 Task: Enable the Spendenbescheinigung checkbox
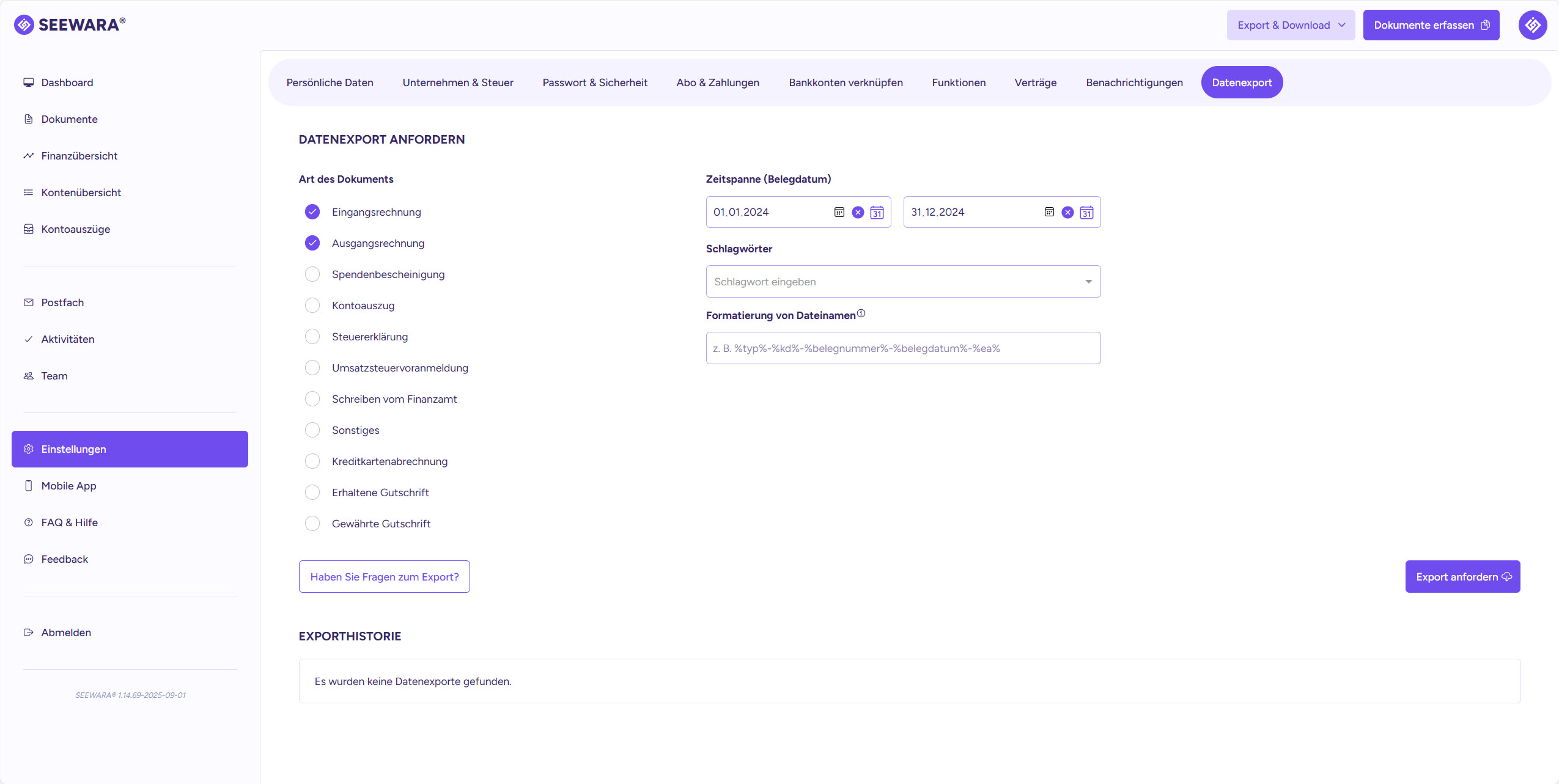(x=312, y=274)
